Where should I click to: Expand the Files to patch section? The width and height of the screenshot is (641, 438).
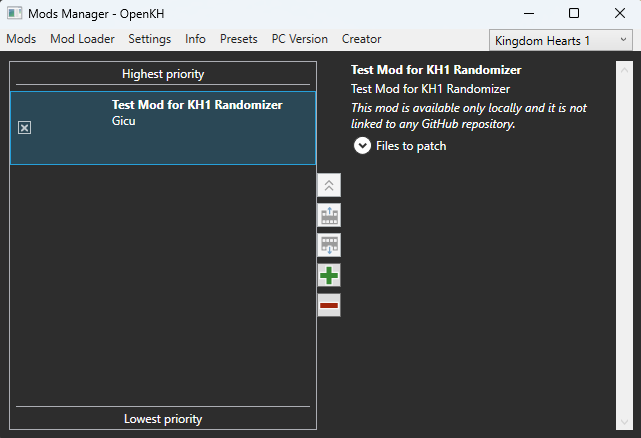362,146
